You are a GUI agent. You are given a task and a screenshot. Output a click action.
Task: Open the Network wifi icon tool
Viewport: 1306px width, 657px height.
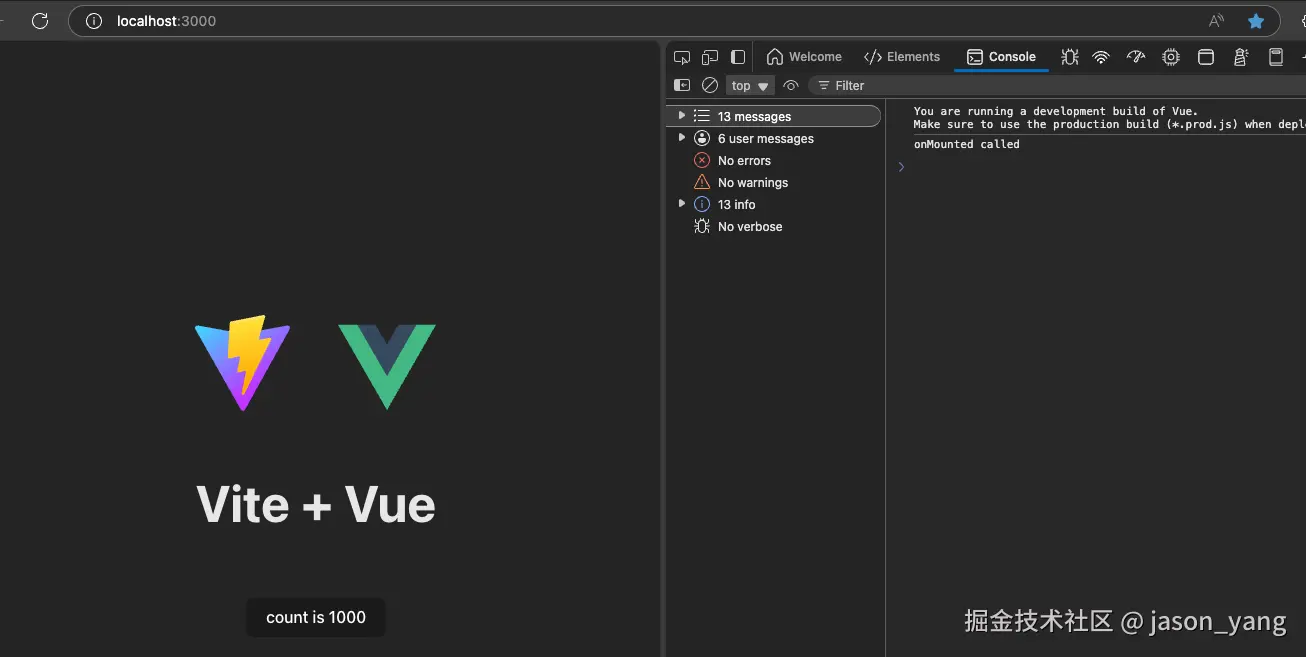1101,57
